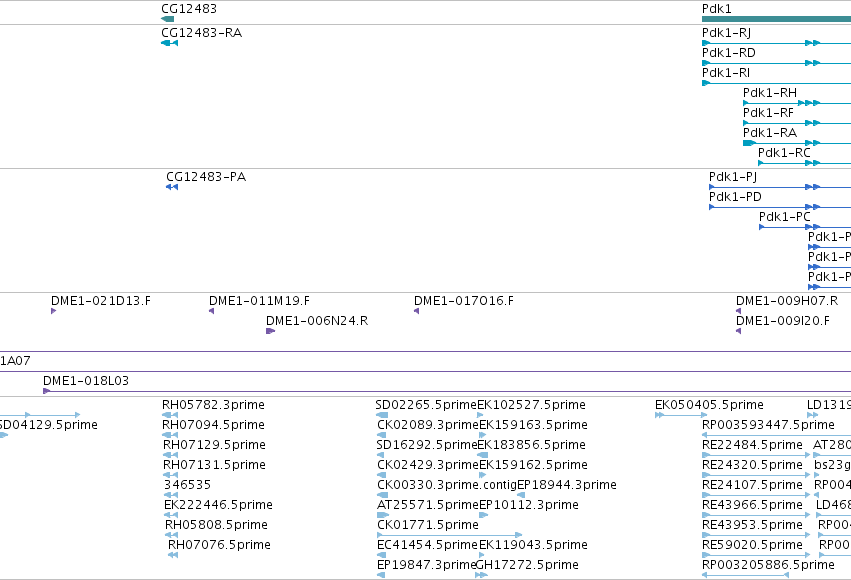Image resolution: width=851 pixels, height=580 pixels.
Task: Select the EP19847.3prime EST
Action: 427,565
